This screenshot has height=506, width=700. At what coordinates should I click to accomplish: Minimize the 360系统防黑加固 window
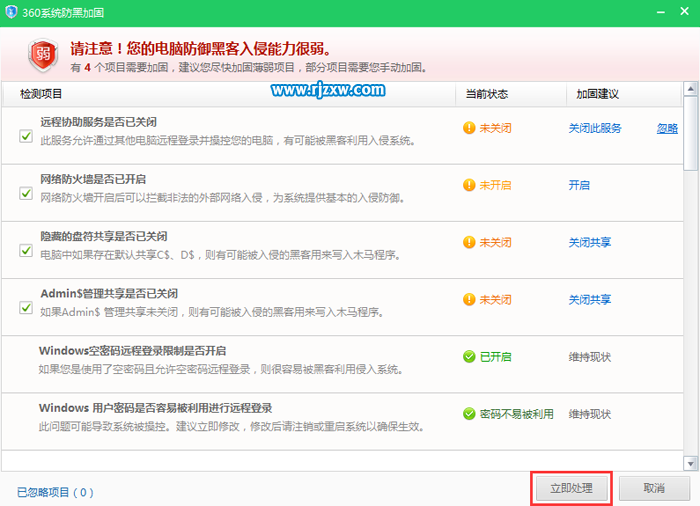tap(661, 12)
